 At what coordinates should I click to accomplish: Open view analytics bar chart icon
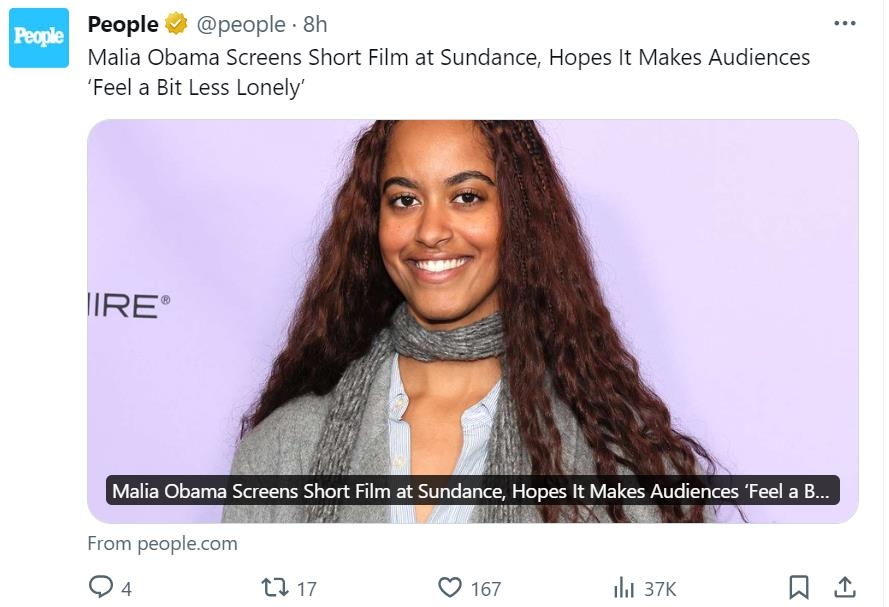(624, 587)
